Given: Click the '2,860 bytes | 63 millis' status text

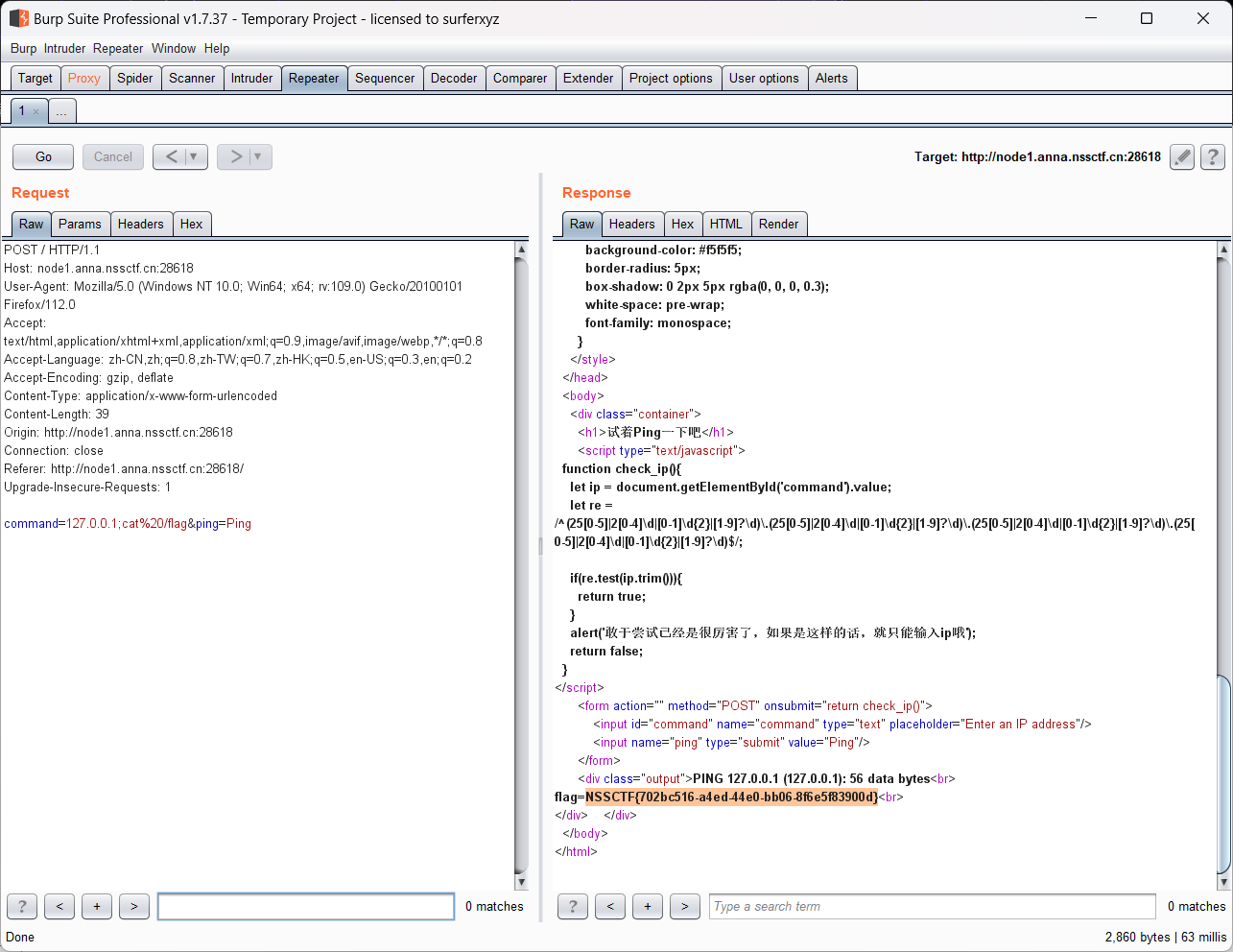Looking at the screenshot, I should tap(1165, 937).
